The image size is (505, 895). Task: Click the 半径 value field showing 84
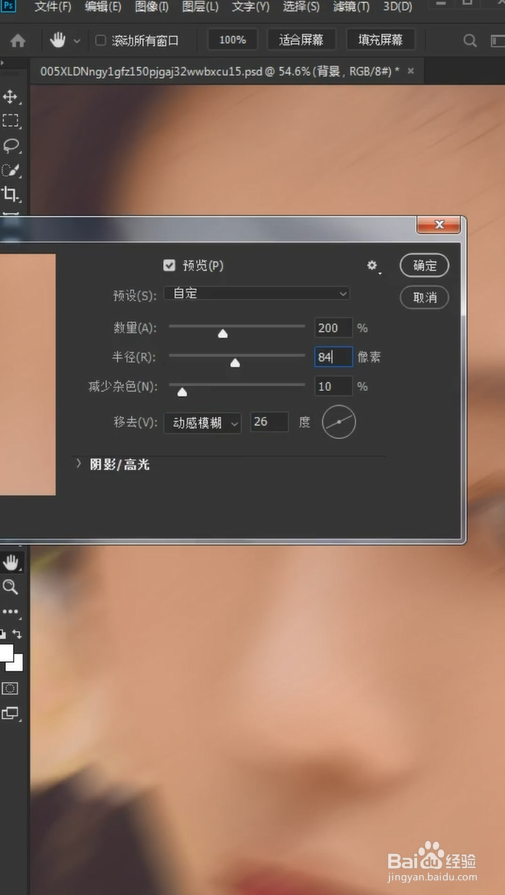[333, 357]
